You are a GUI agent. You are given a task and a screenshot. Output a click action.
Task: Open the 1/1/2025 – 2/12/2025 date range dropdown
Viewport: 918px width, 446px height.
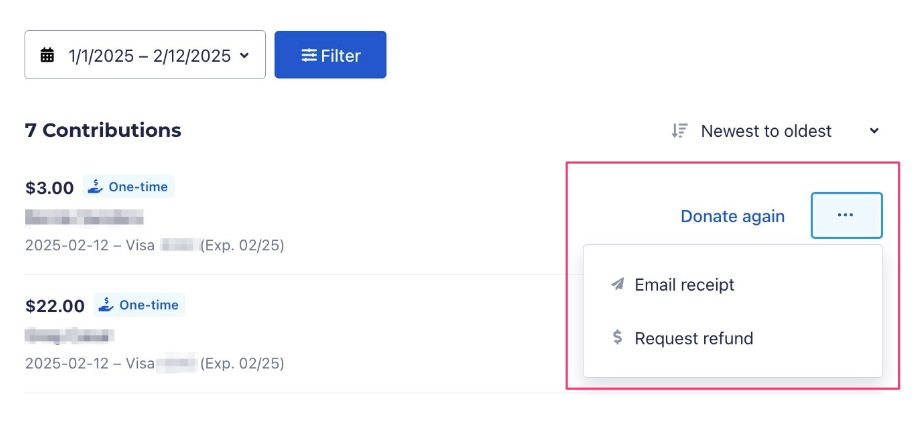click(145, 55)
